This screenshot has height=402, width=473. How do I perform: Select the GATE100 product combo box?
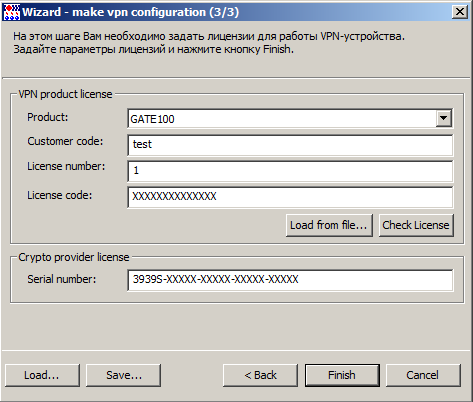pos(290,119)
